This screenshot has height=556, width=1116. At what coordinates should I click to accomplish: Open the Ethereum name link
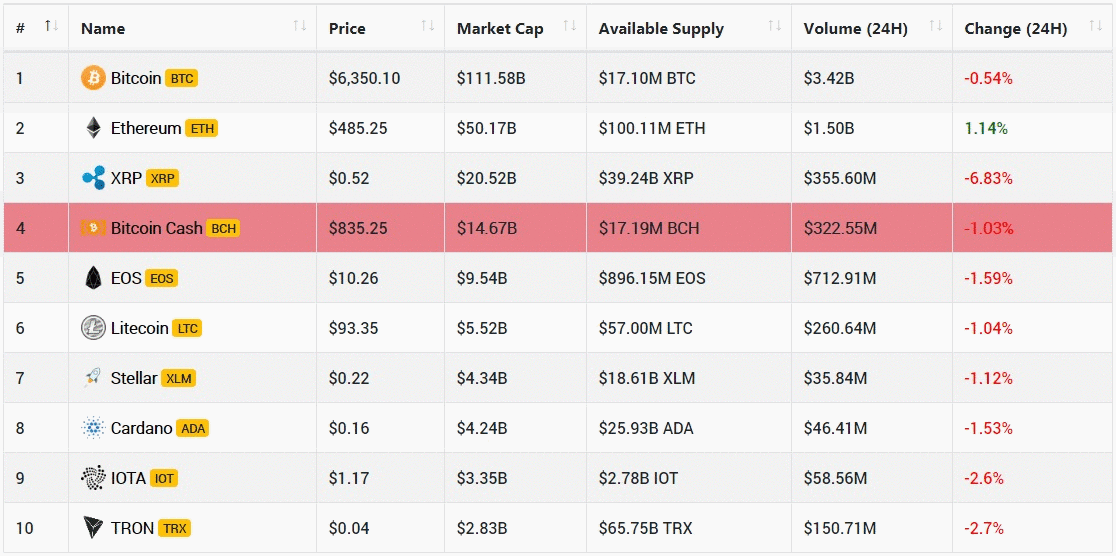pos(146,128)
